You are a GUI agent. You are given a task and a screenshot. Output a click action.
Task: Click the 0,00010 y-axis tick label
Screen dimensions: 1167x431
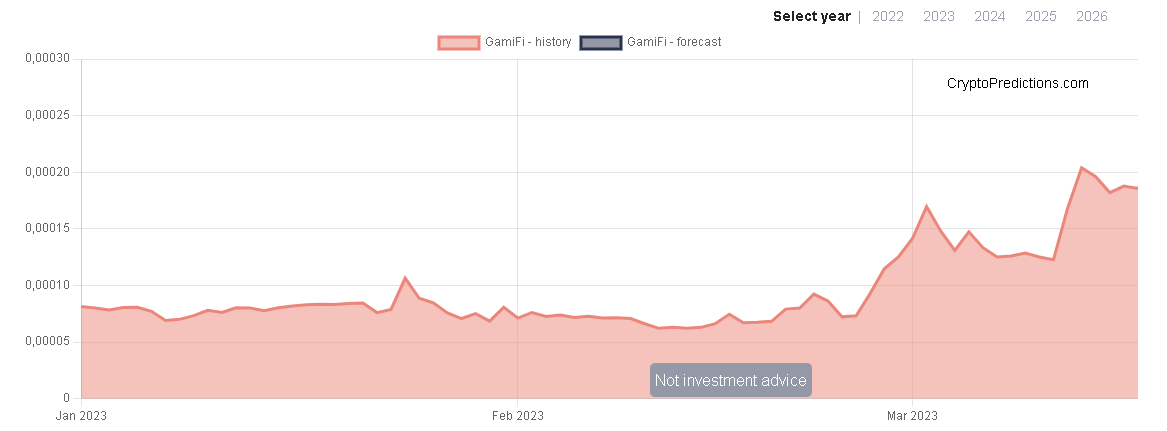47,286
